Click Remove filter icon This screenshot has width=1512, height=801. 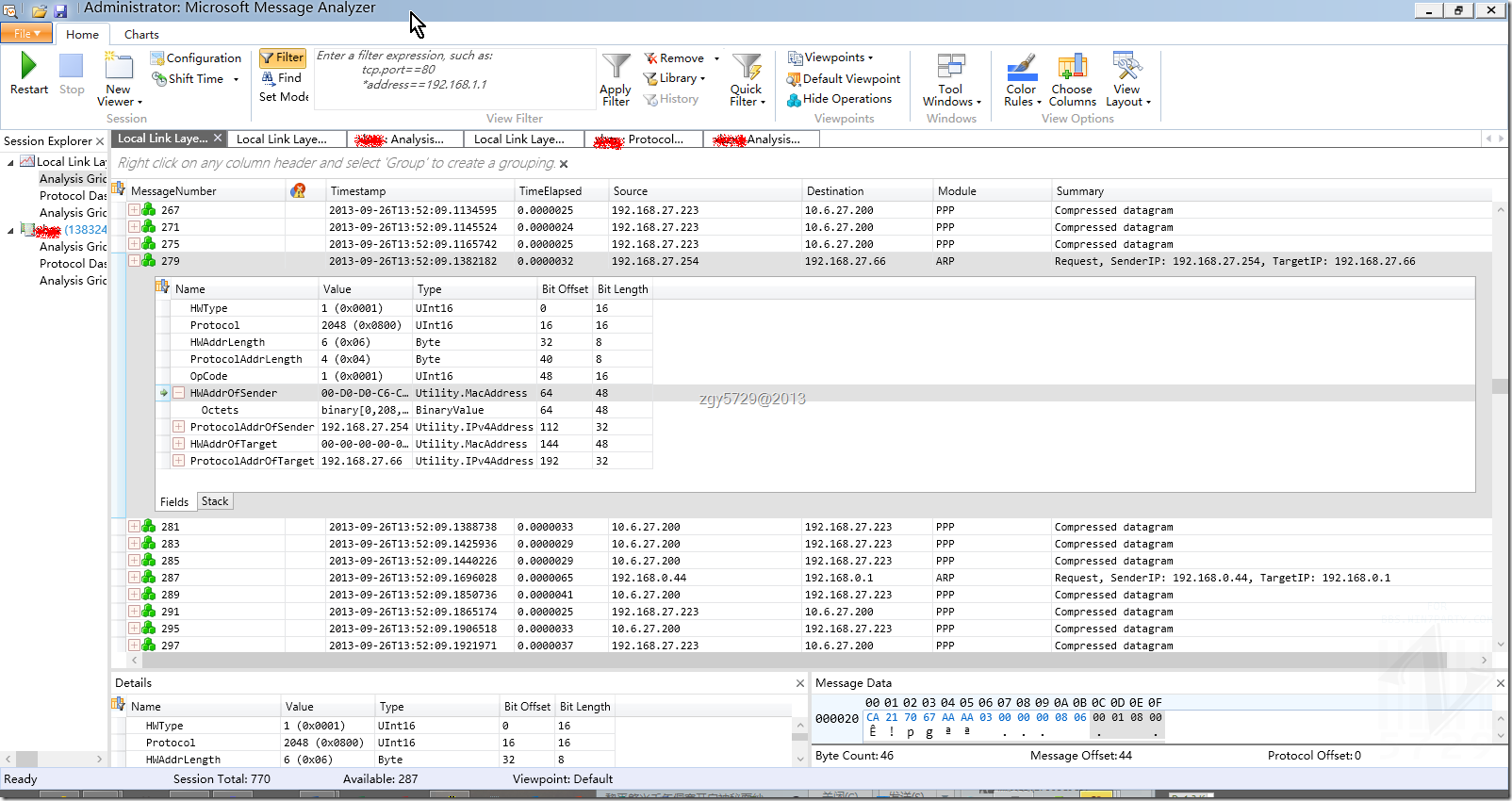click(x=650, y=58)
